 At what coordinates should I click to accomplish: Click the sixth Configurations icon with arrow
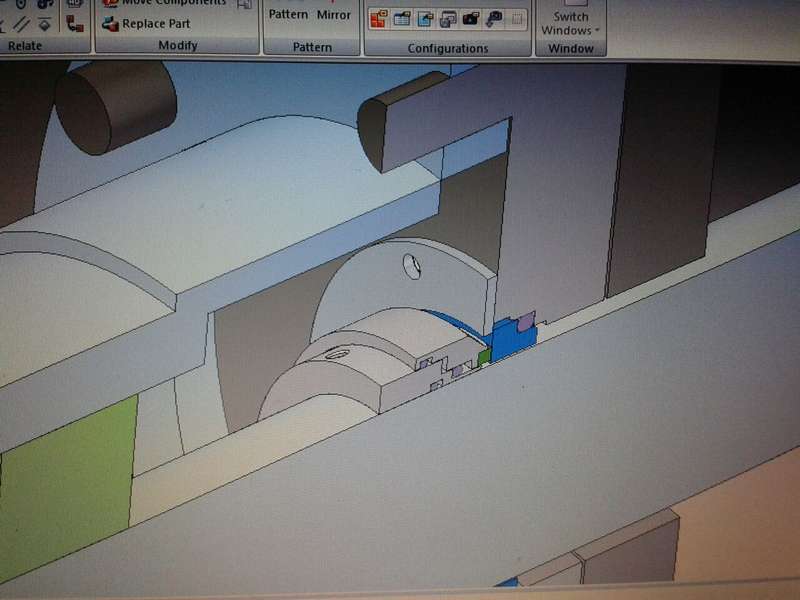(494, 19)
